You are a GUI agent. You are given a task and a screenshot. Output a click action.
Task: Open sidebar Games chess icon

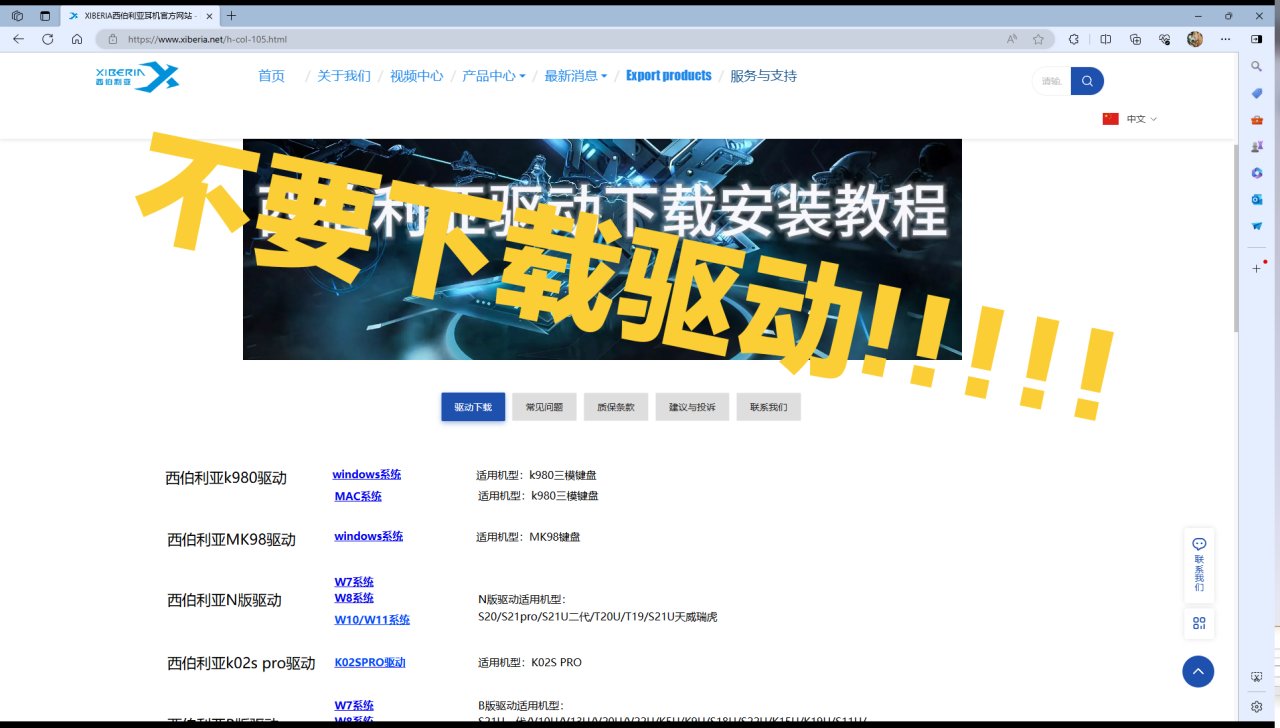click(x=1257, y=146)
